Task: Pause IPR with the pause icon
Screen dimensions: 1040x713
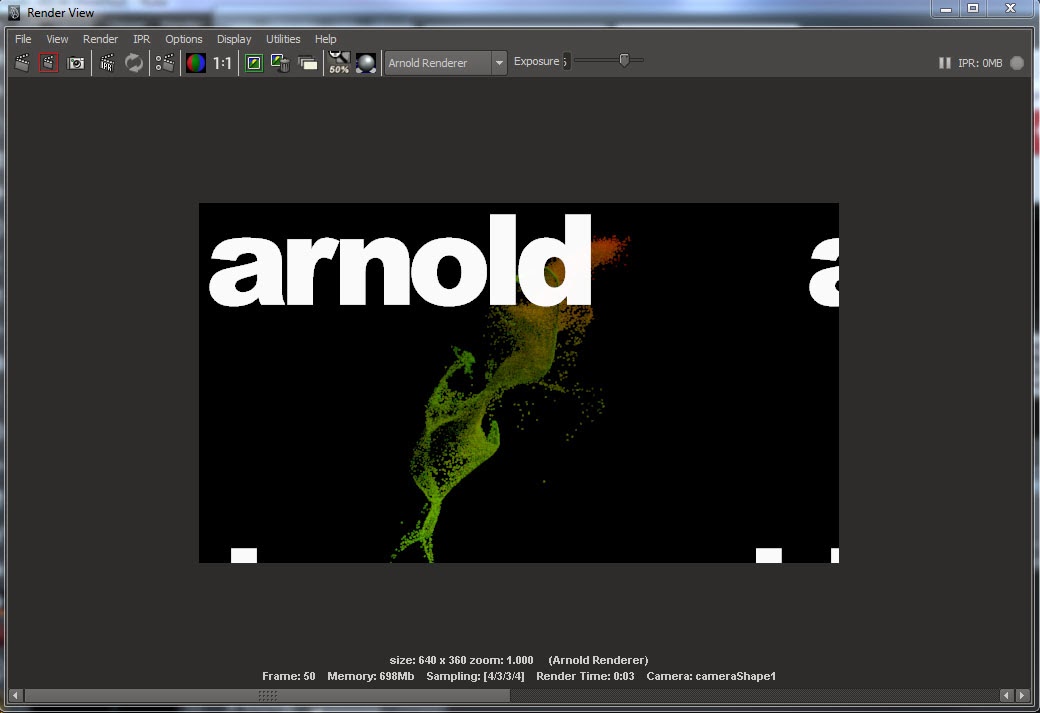Action: coord(944,63)
